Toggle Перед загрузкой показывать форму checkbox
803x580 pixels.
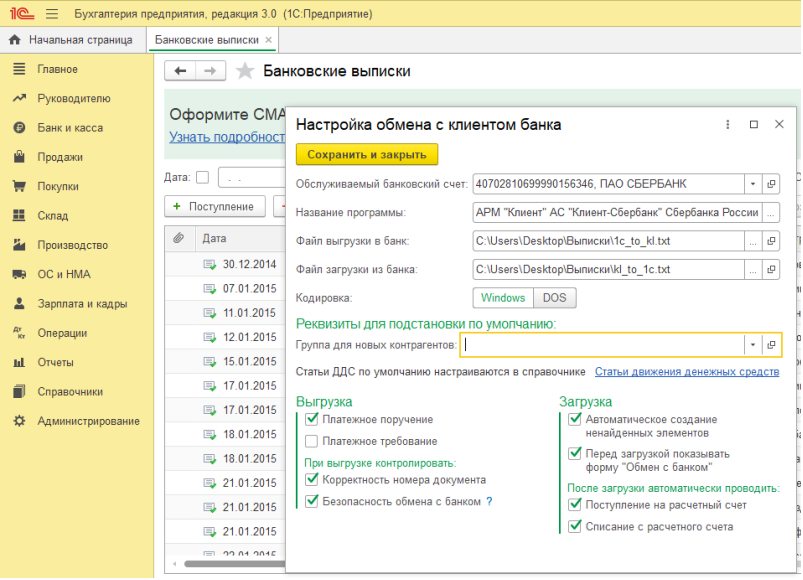pyautogui.click(x=575, y=454)
